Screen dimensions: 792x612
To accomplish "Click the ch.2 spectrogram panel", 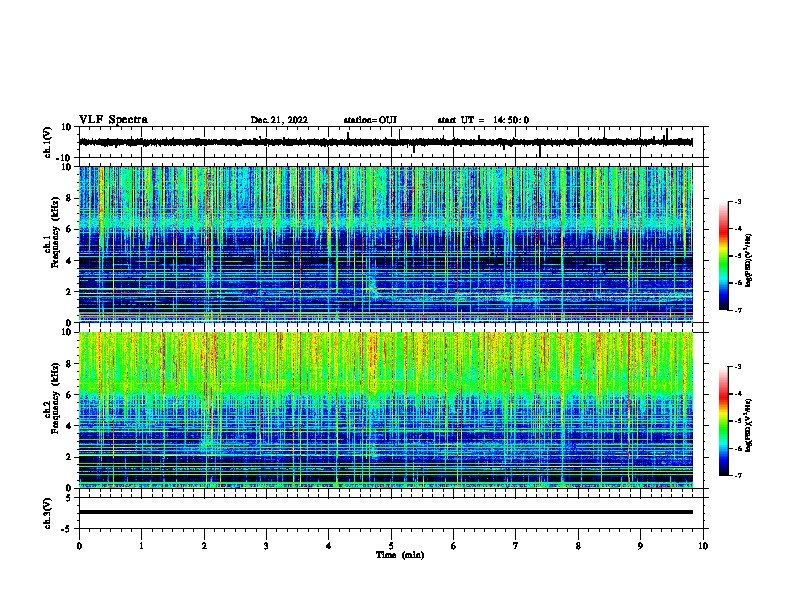I will tap(386, 410).
